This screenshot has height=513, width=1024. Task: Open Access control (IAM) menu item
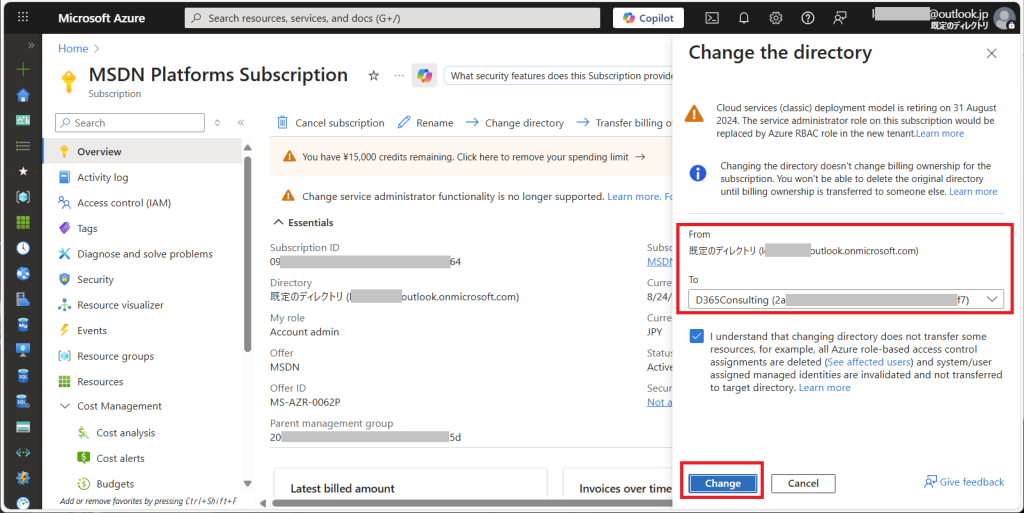click(123, 203)
